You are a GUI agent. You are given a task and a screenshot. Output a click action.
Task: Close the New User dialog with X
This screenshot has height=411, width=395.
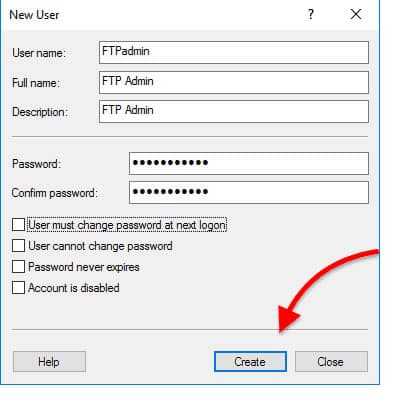coord(356,14)
